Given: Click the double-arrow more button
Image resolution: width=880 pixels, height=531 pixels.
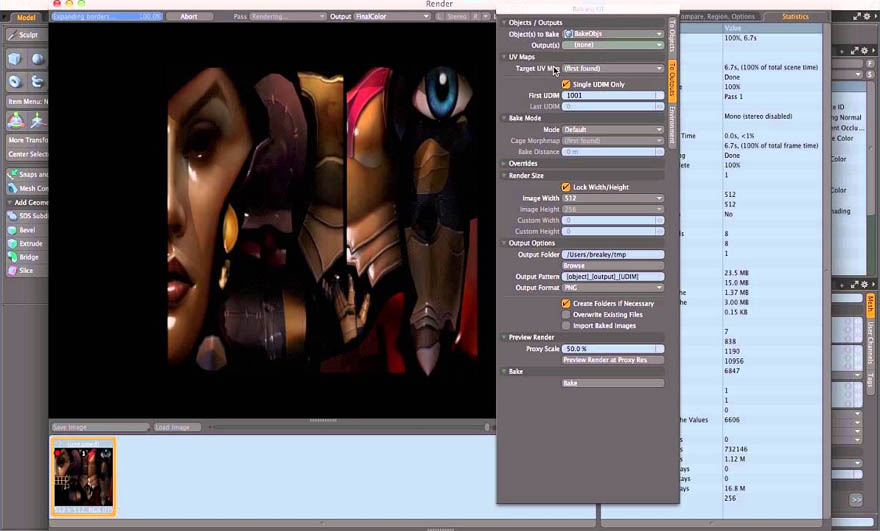Looking at the screenshot, I should [856, 500].
